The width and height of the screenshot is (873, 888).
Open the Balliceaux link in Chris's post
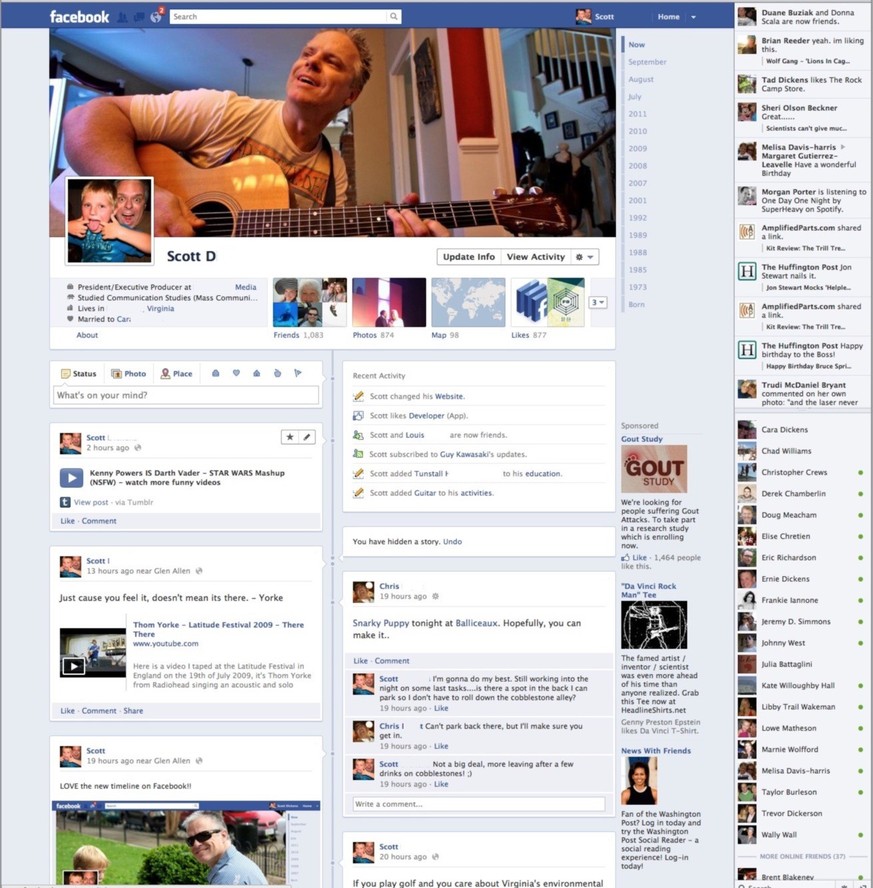477,623
